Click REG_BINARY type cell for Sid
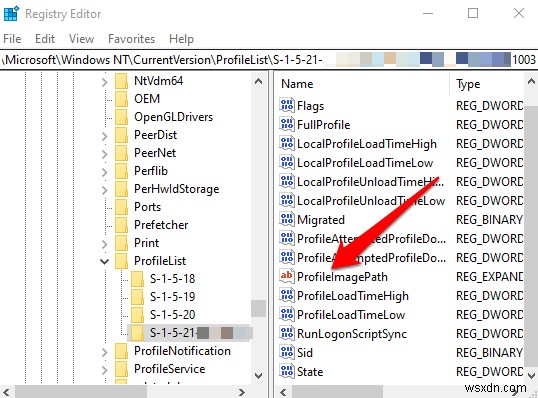The height and width of the screenshot is (398, 538). tap(490, 353)
